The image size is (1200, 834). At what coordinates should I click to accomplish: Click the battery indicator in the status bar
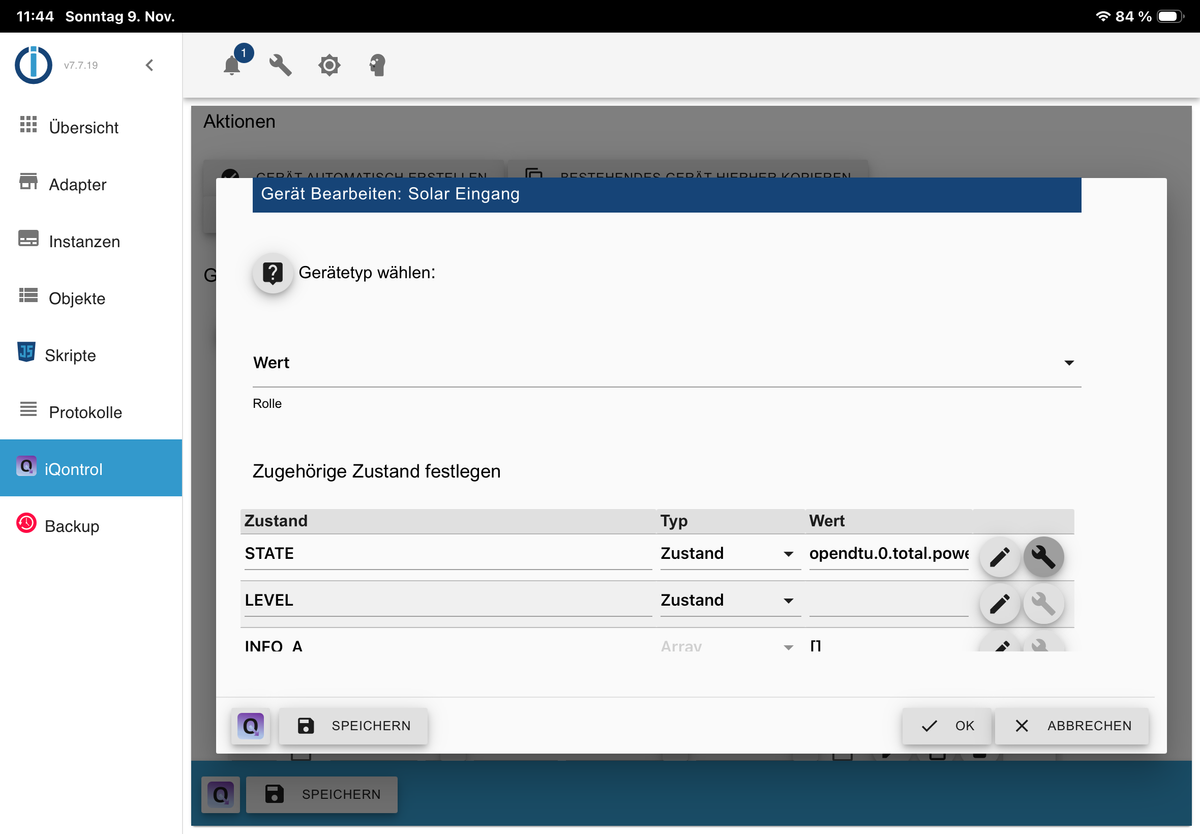click(x=1171, y=16)
